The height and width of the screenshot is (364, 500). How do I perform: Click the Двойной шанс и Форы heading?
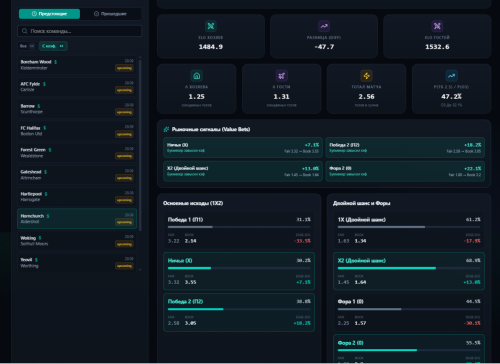(362, 203)
